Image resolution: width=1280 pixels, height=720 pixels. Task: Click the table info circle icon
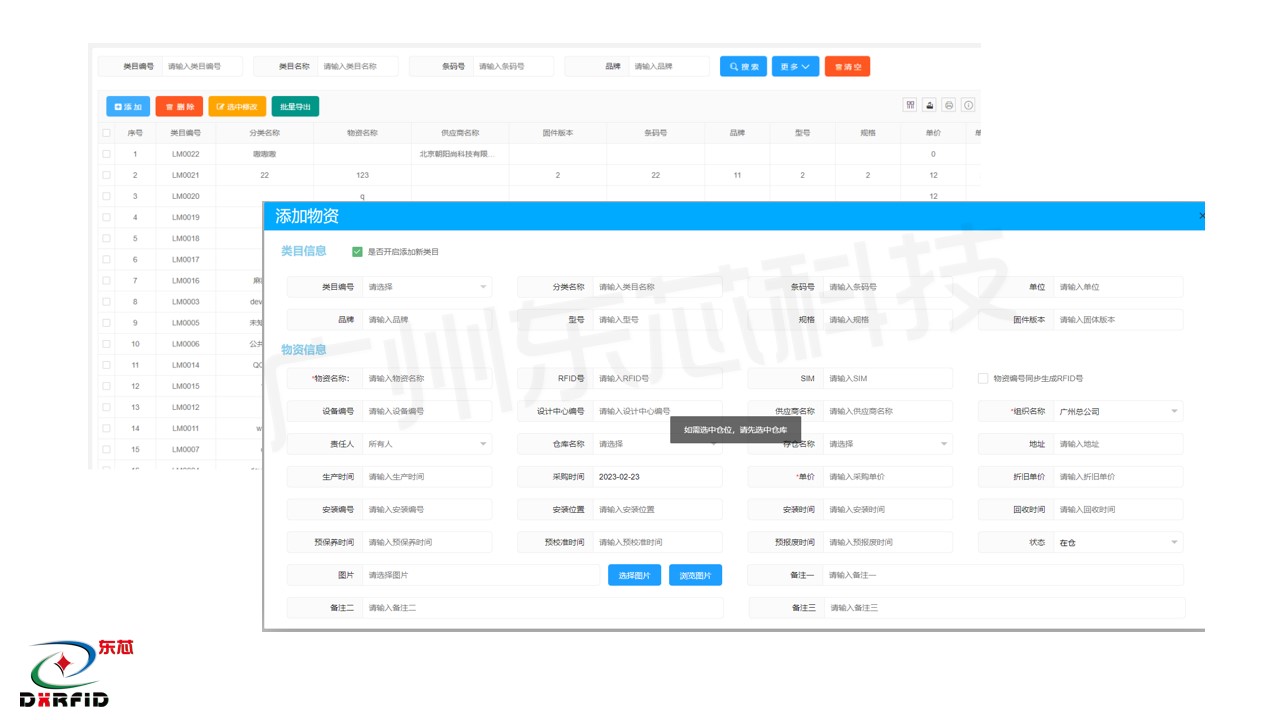[968, 105]
